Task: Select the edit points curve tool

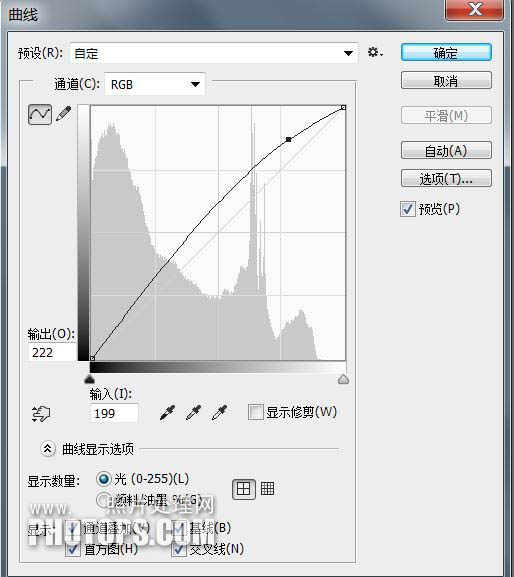Action: 40,114
